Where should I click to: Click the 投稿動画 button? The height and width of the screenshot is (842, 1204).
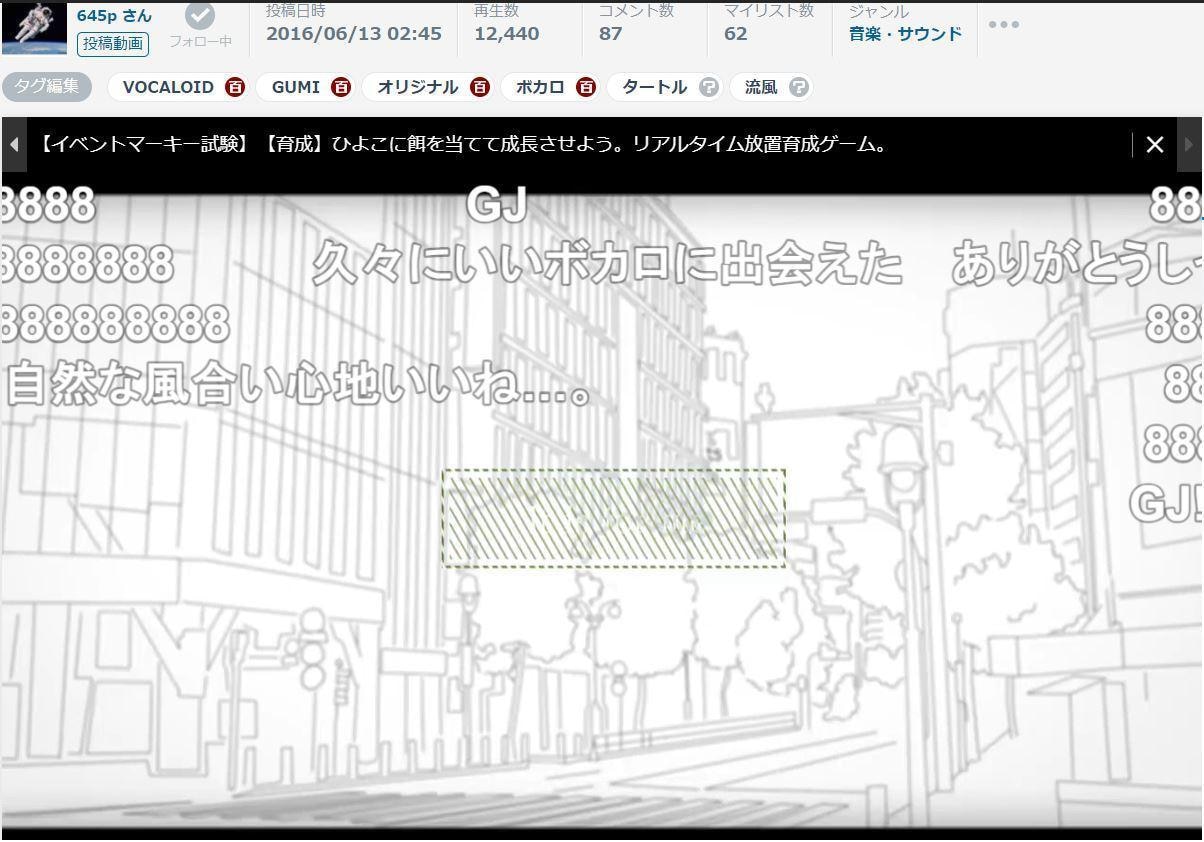click(x=113, y=43)
